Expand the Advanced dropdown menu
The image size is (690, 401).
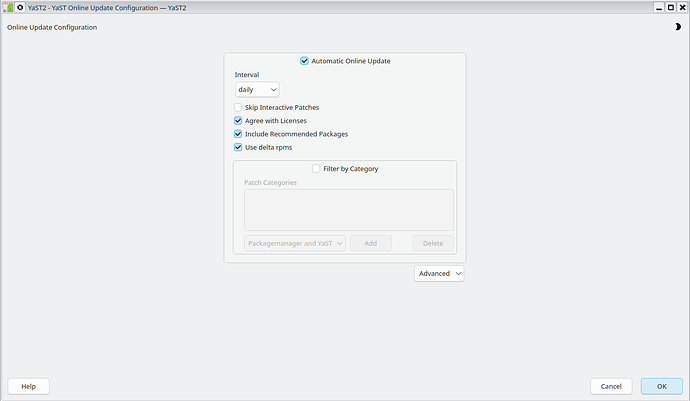pyautogui.click(x=439, y=273)
